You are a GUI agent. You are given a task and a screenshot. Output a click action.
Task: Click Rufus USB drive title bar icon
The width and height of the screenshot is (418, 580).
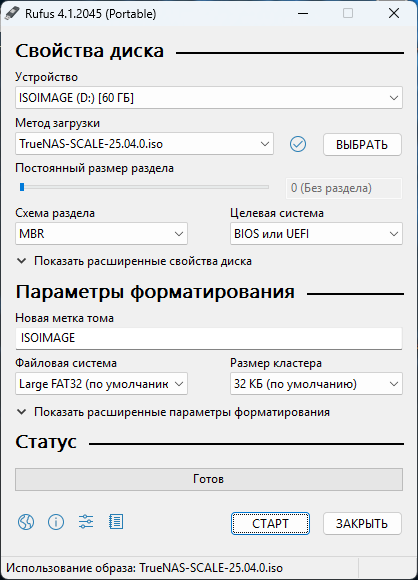click(12, 14)
